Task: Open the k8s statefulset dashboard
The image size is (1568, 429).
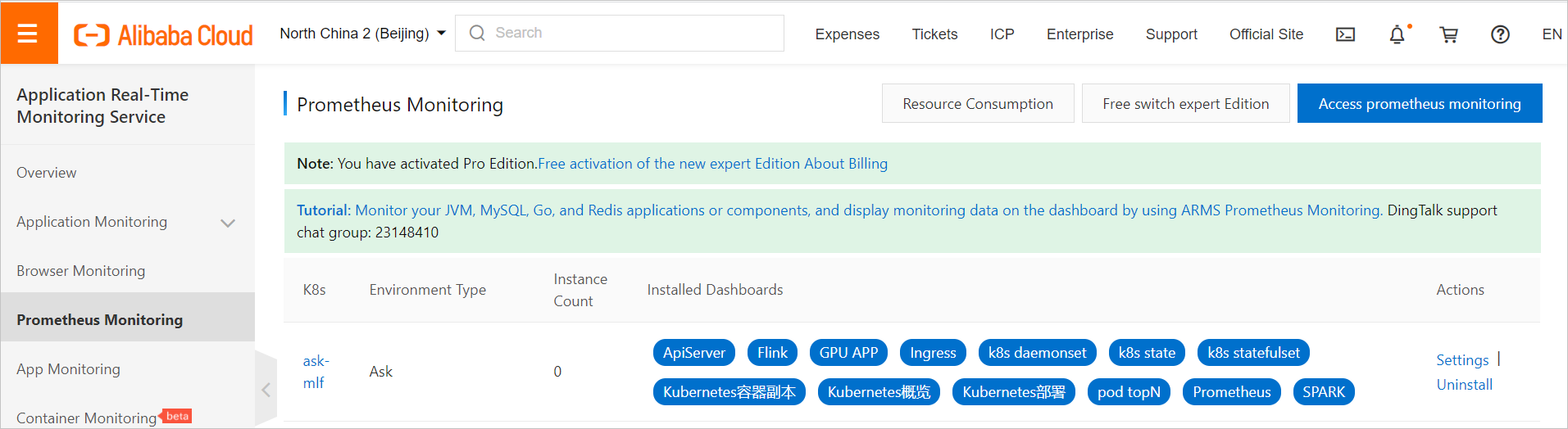Action: point(1253,353)
